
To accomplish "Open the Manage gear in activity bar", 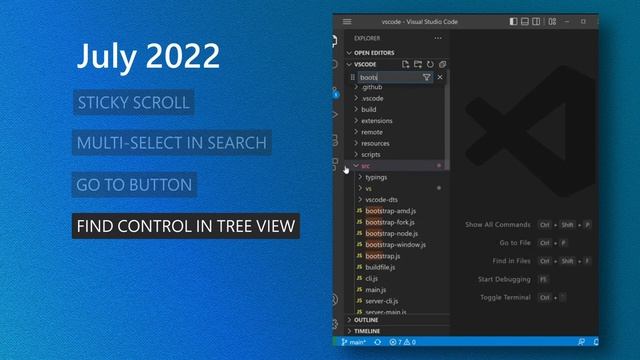I will point(335,324).
